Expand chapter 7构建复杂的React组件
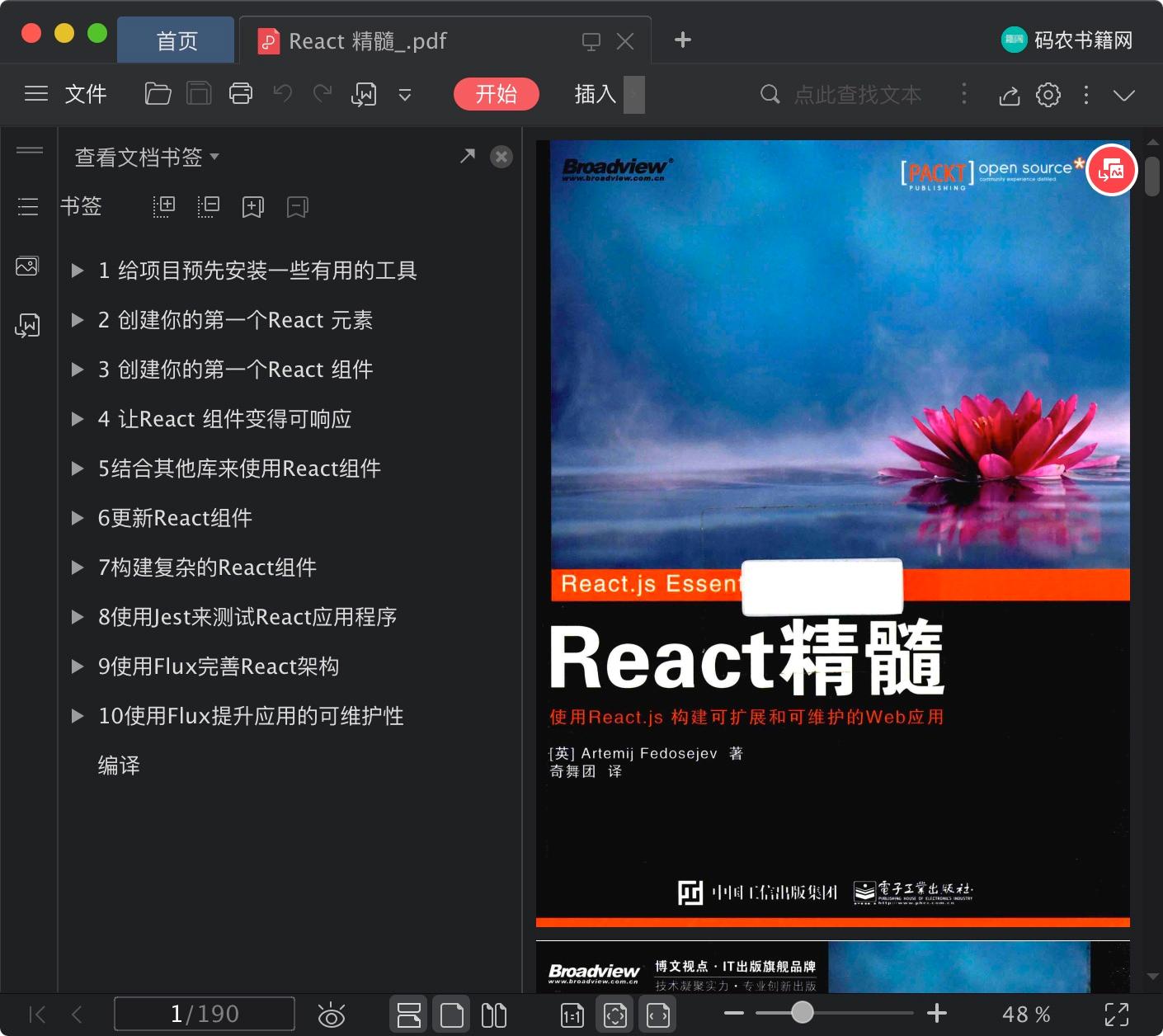 point(78,567)
